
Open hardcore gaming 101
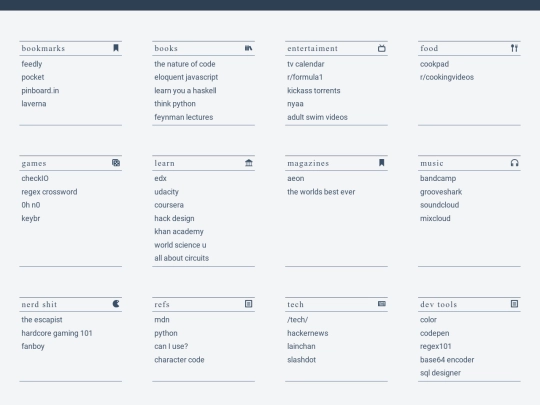[x=57, y=333]
